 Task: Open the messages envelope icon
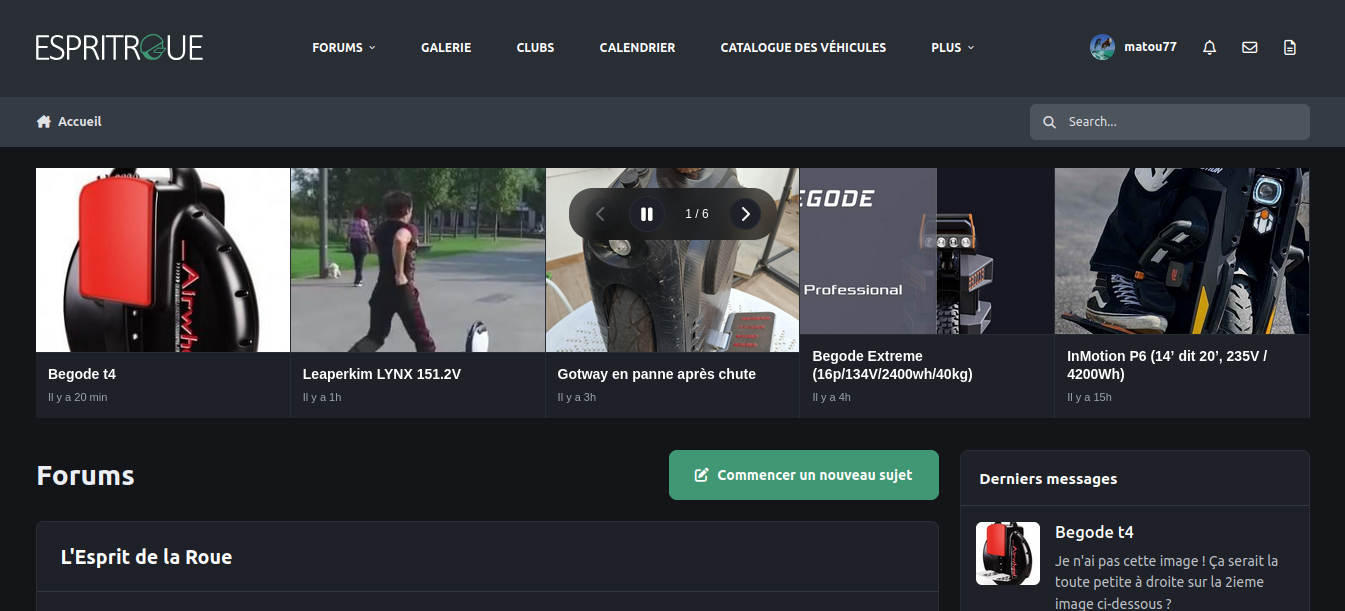click(1249, 47)
